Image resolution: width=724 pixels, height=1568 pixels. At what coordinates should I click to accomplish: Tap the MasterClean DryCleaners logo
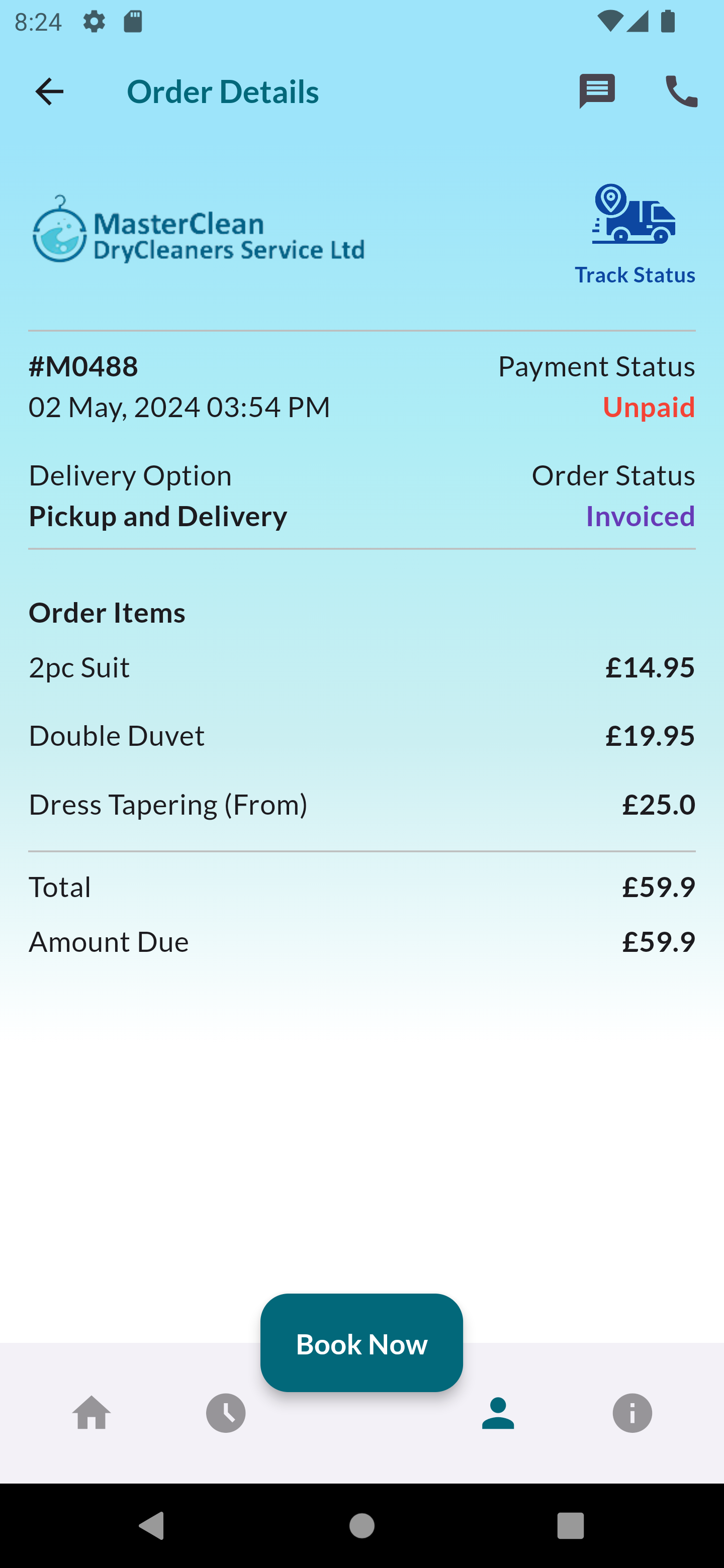pyautogui.click(x=199, y=230)
